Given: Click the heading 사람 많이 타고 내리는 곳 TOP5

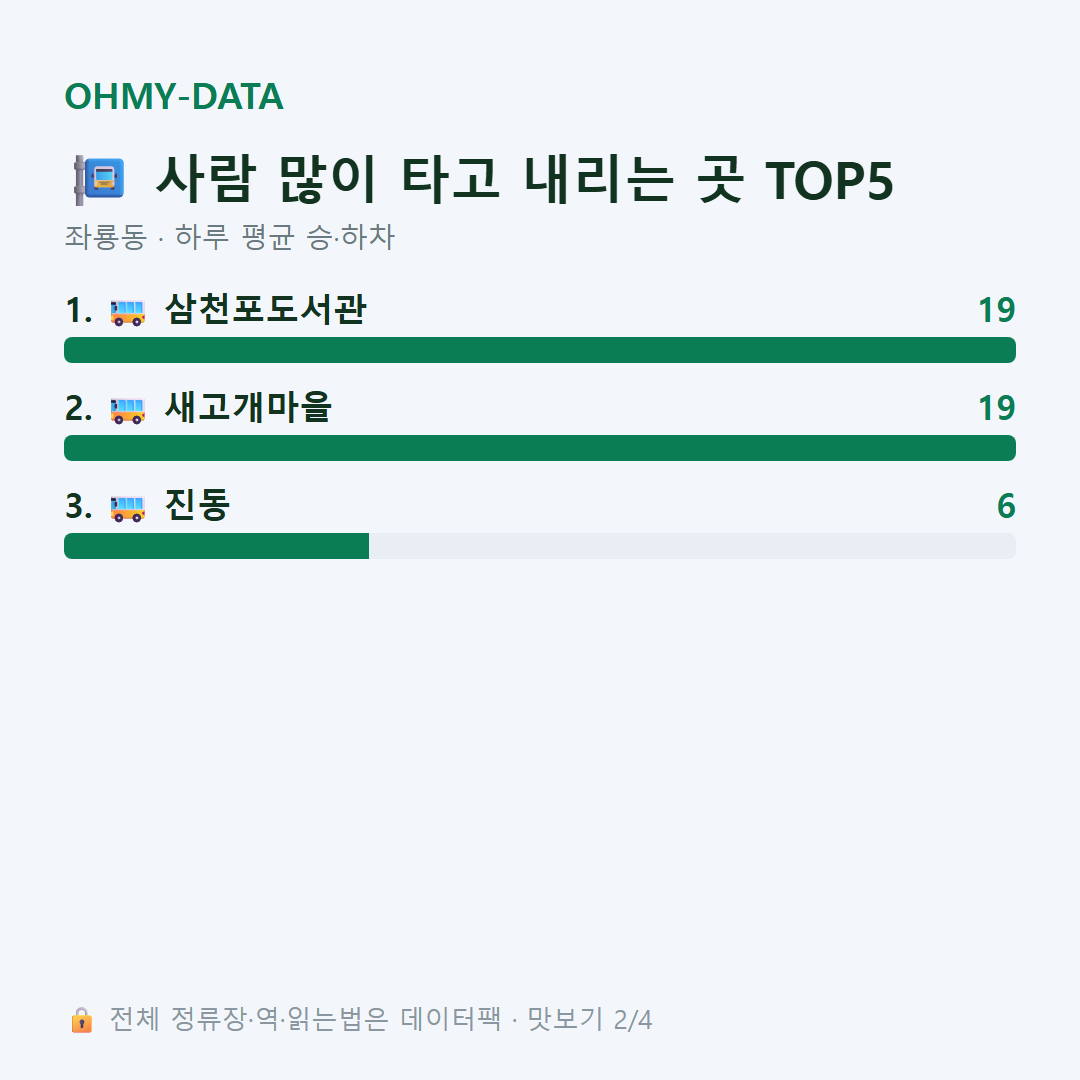Looking at the screenshot, I should click(x=525, y=180).
